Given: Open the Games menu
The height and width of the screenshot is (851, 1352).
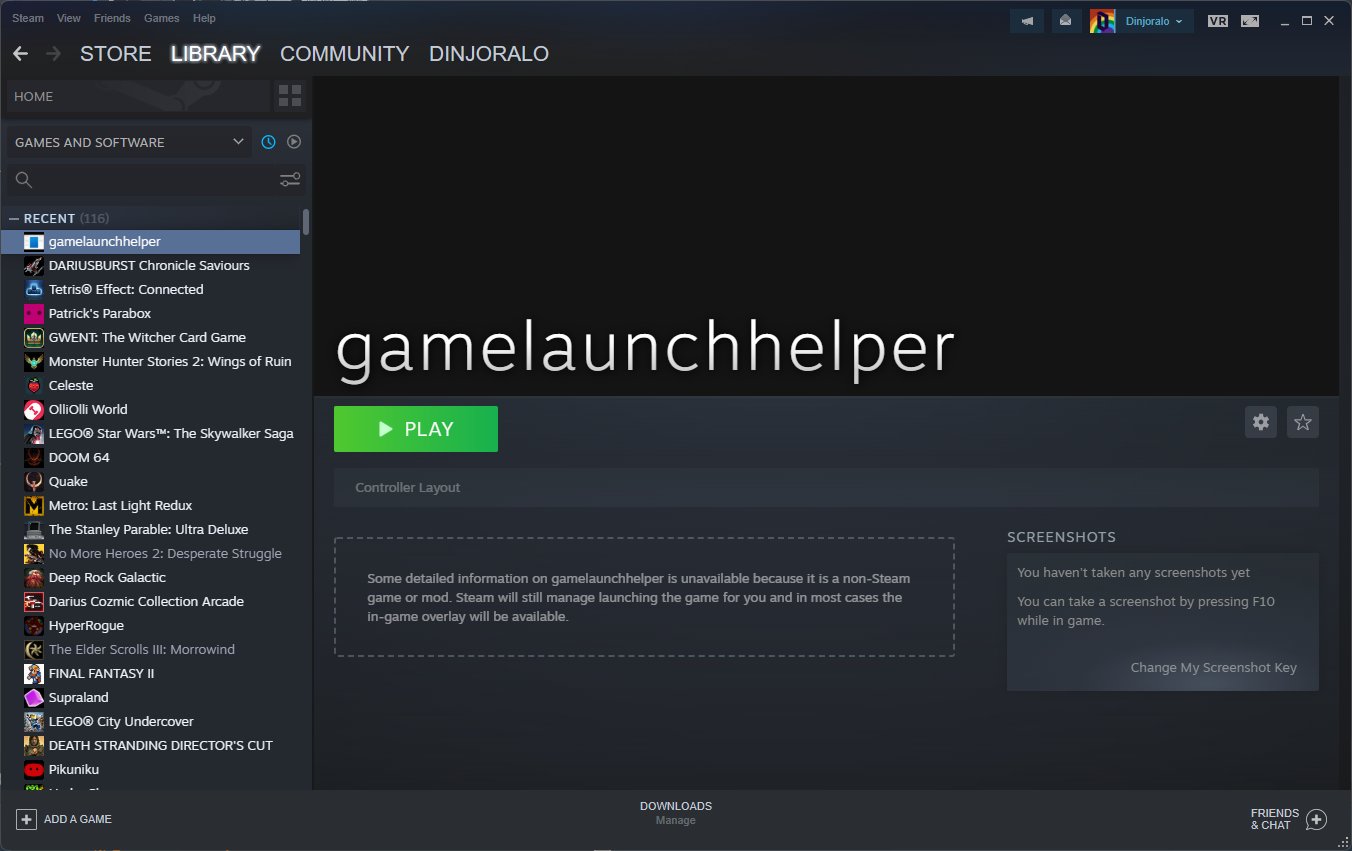Looking at the screenshot, I should [162, 18].
